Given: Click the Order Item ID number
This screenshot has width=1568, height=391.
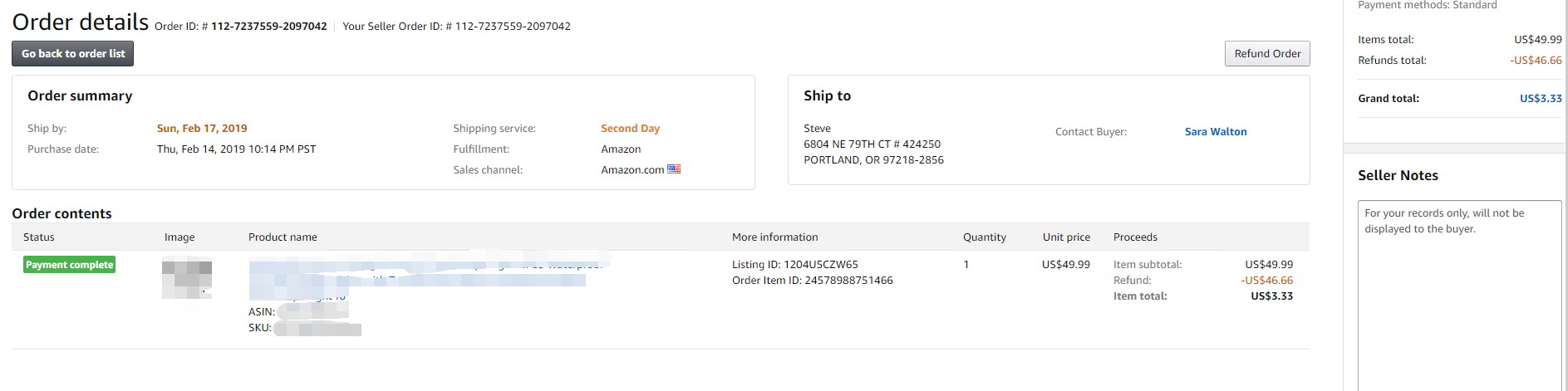Looking at the screenshot, I should [848, 281].
